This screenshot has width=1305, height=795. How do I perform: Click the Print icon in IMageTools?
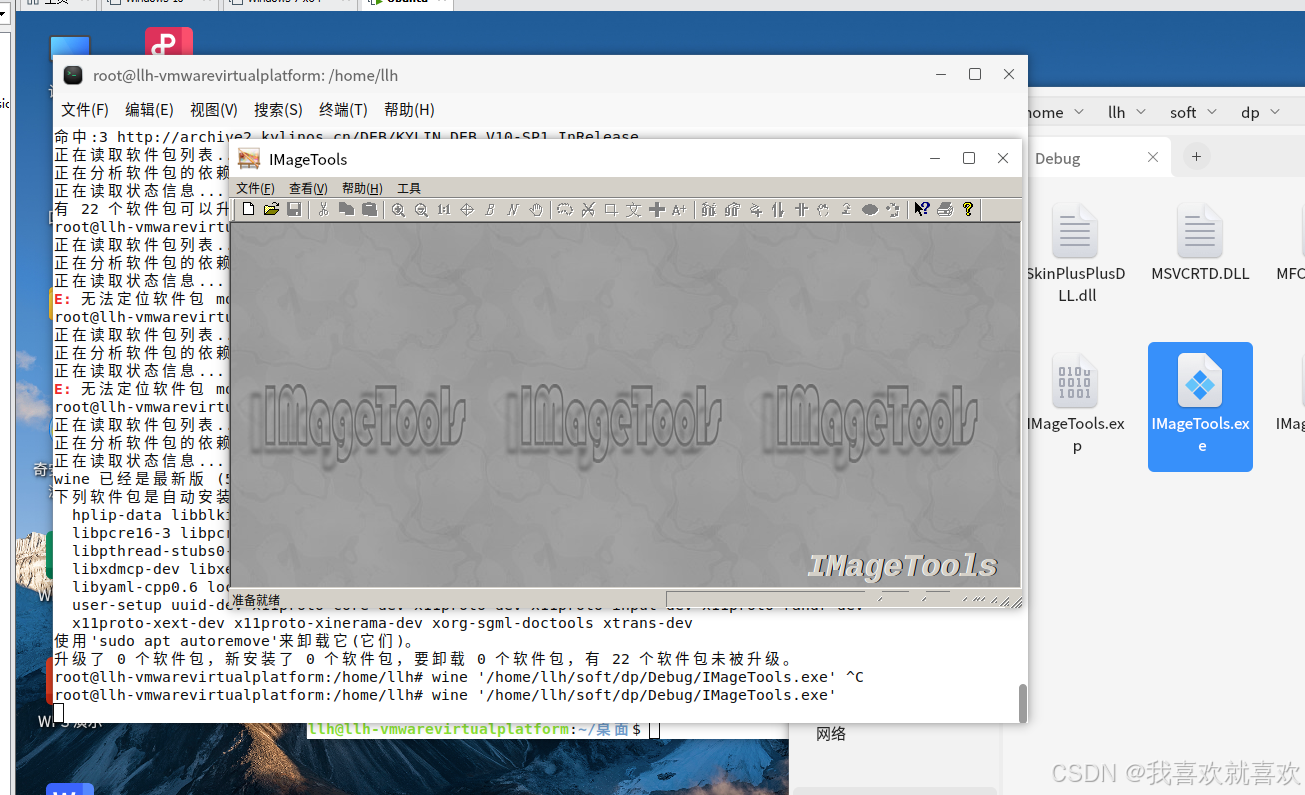[945, 209]
